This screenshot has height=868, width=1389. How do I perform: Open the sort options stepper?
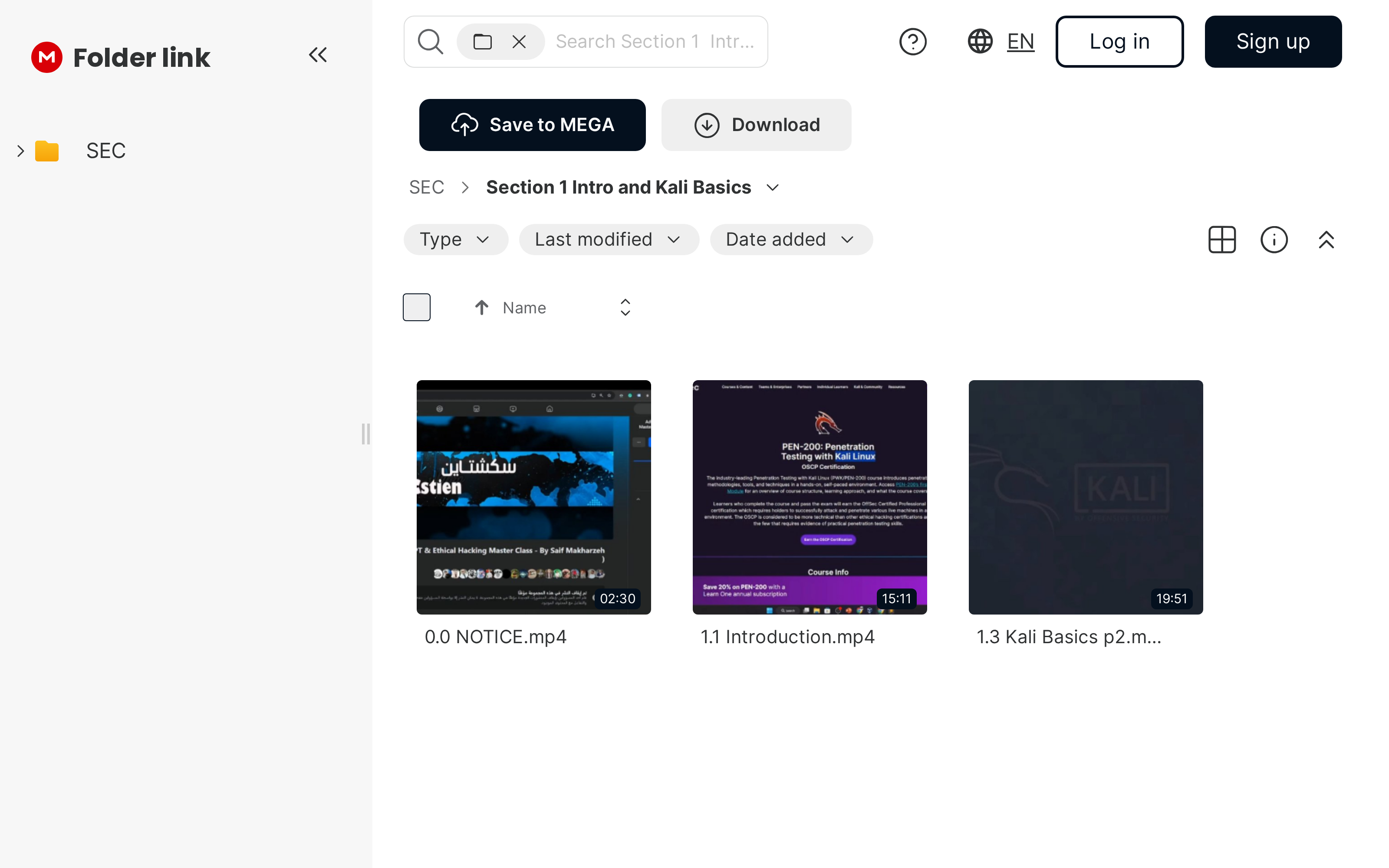(625, 307)
